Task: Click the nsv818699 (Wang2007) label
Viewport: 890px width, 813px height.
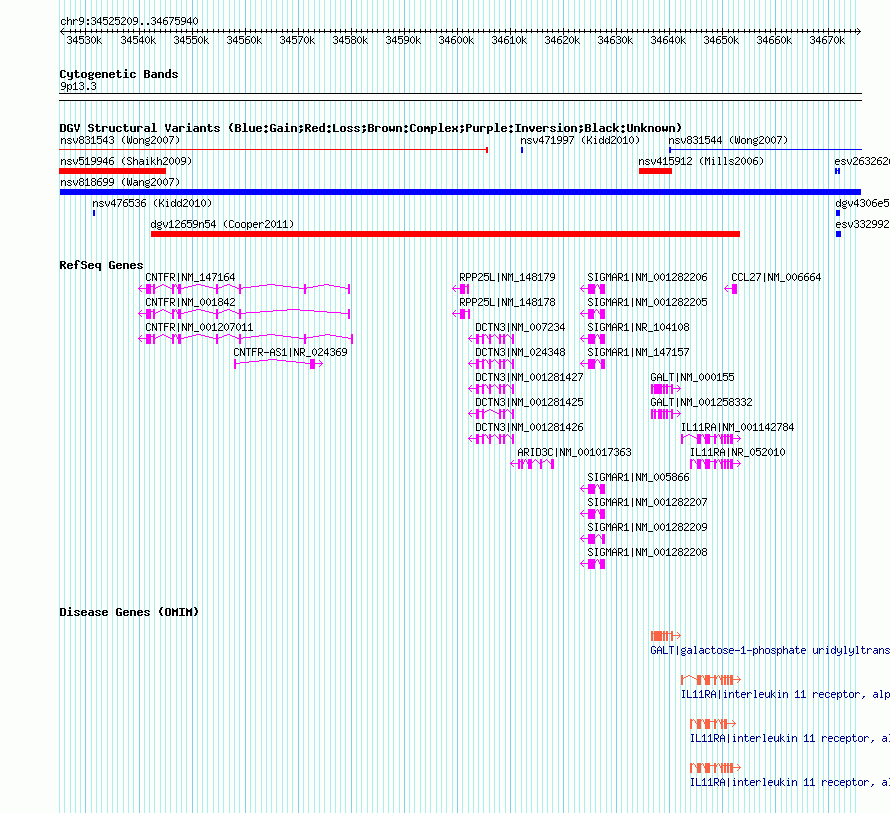Action: point(120,182)
